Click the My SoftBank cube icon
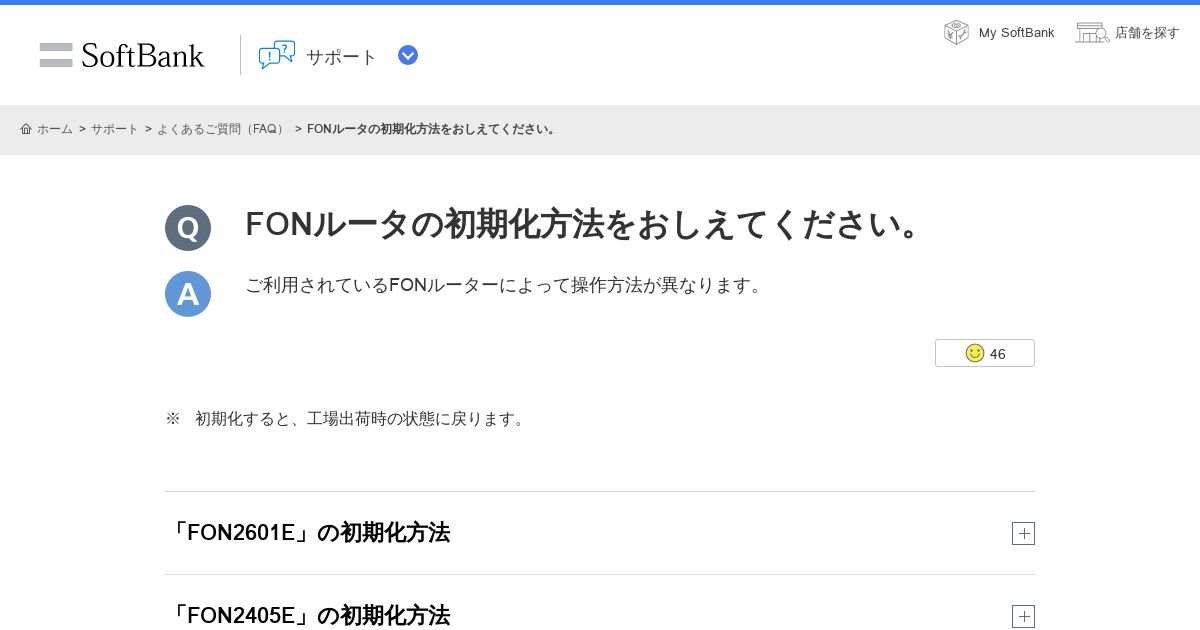Screen dimensions: 1200x630 pos(956,32)
